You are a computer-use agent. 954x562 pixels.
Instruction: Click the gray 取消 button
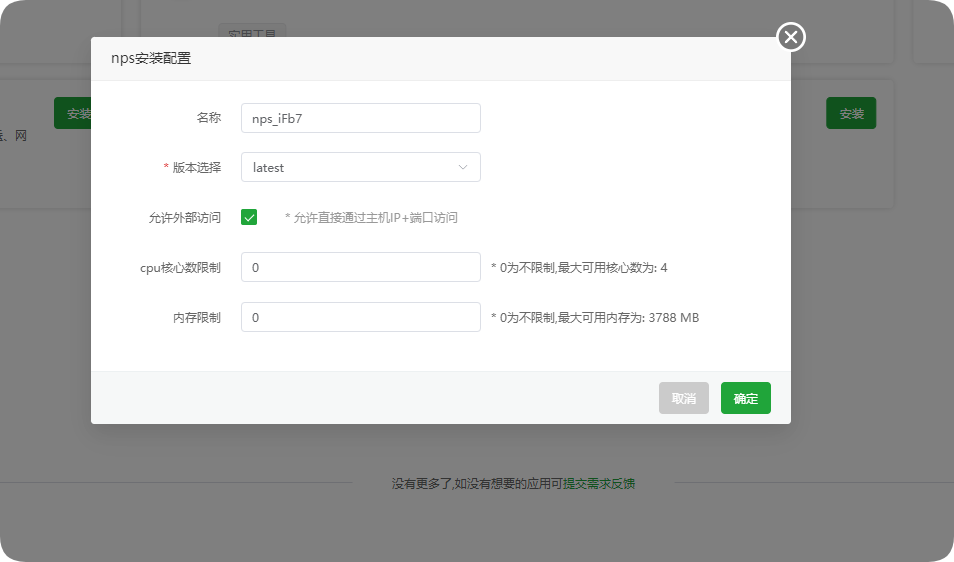[x=684, y=398]
